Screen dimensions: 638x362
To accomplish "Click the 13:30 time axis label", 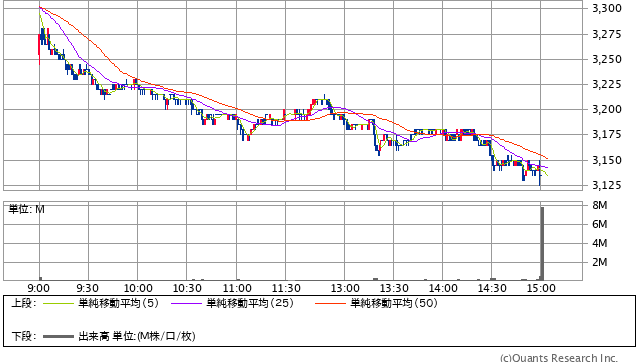I will 394,288.
